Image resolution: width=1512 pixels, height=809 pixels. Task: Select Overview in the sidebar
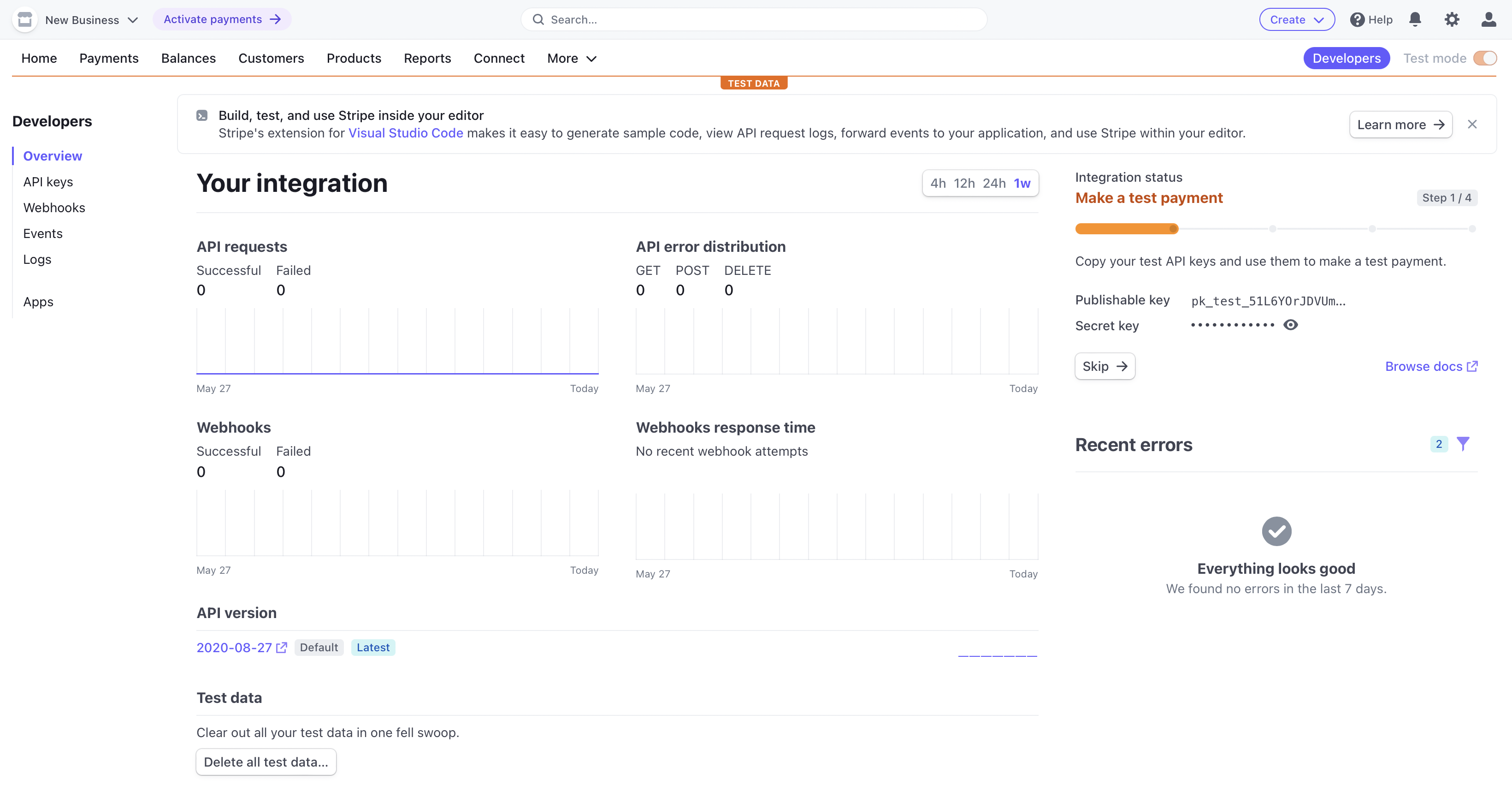(52, 156)
